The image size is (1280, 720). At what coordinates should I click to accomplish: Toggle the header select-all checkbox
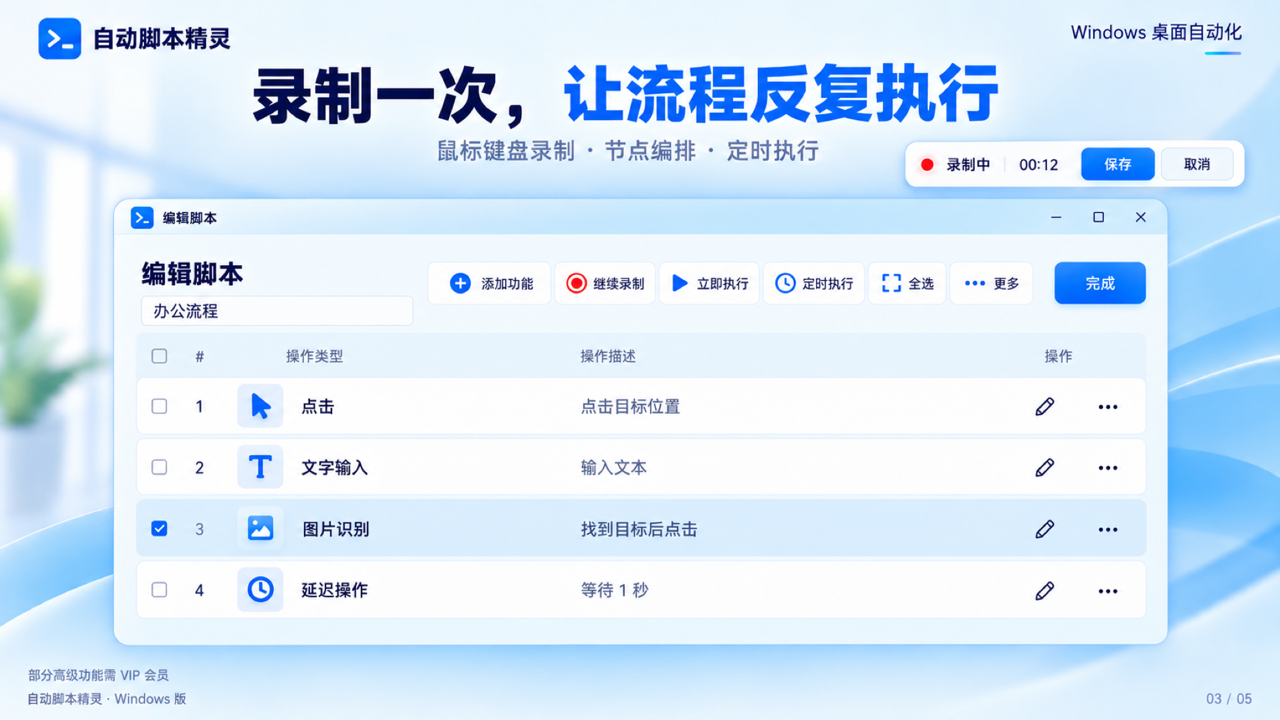click(159, 356)
